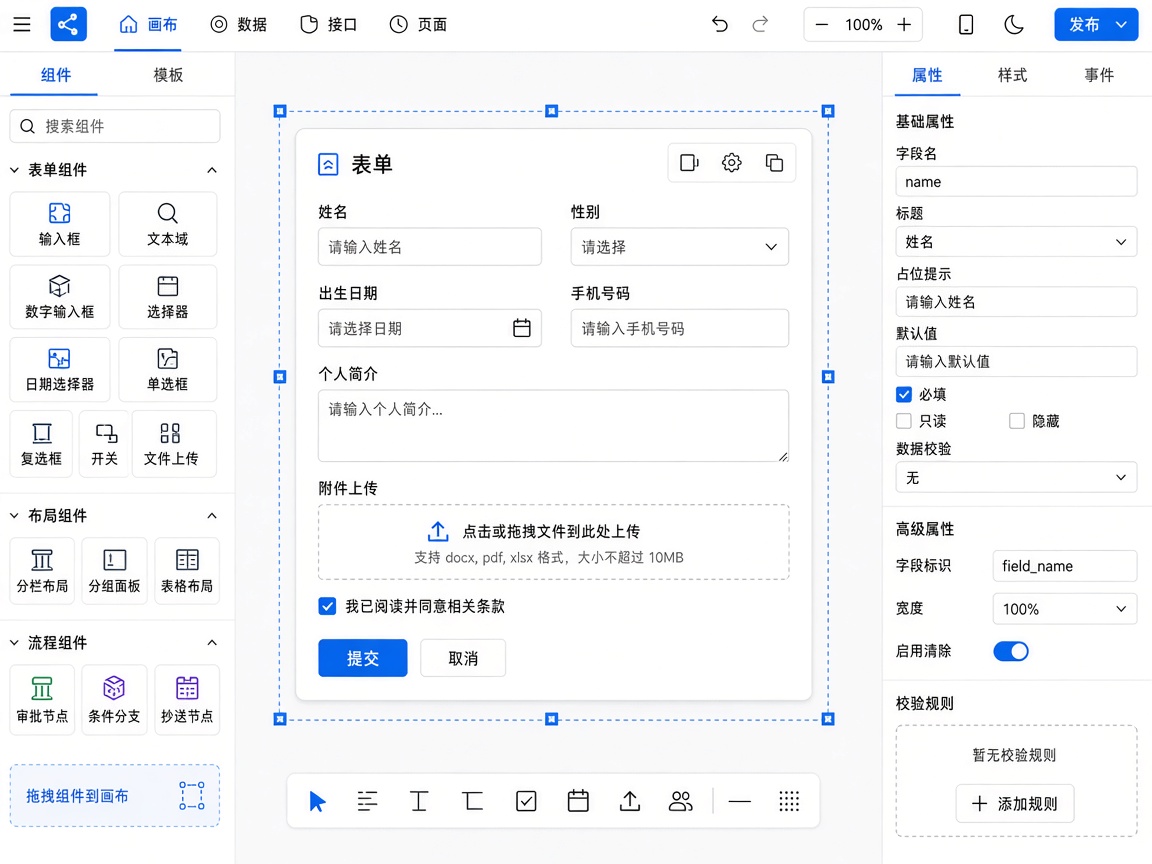Select the pointer tool in bottom toolbar
The image size is (1152, 864).
point(317,801)
